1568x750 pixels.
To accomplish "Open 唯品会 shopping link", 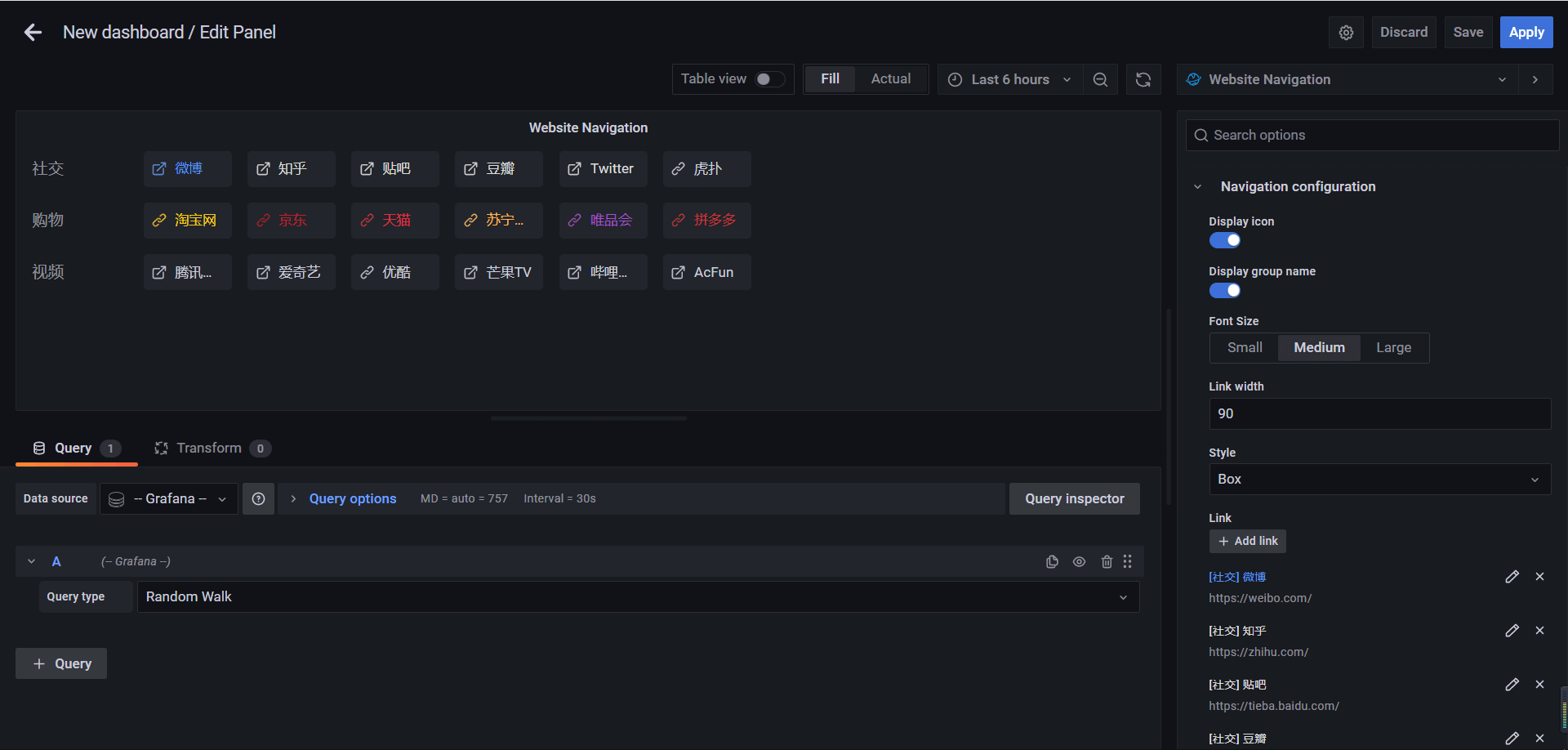I will pyautogui.click(x=603, y=221).
